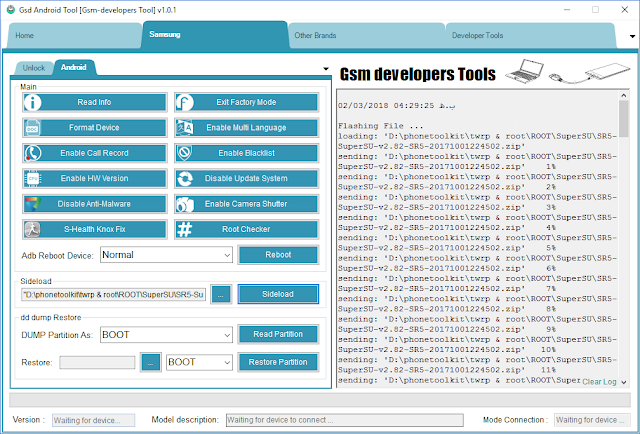The width and height of the screenshot is (640, 434).
Task: Click the F icon on Exit Factory Mode
Action: 184,102
